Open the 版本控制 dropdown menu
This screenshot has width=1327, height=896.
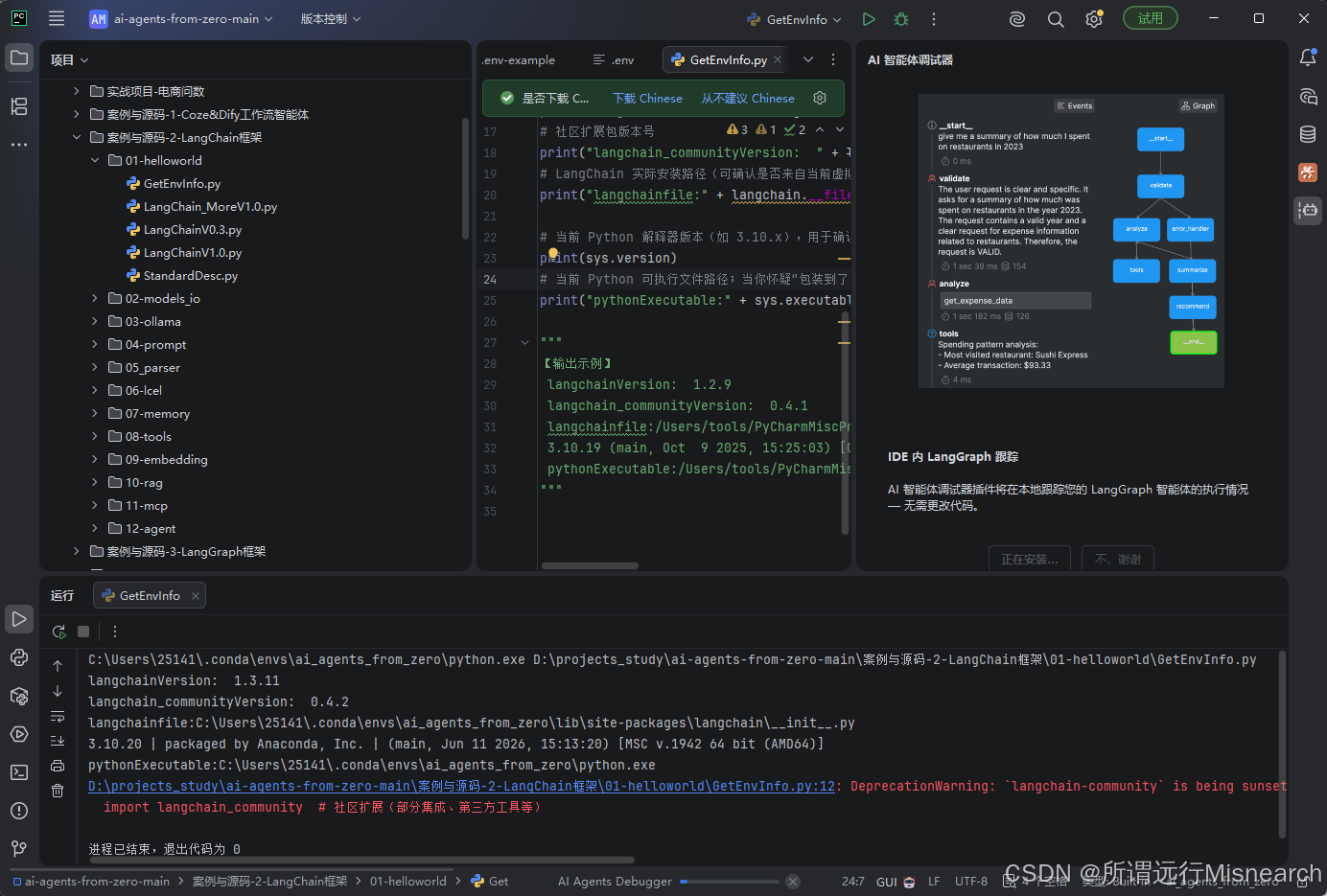tap(331, 18)
